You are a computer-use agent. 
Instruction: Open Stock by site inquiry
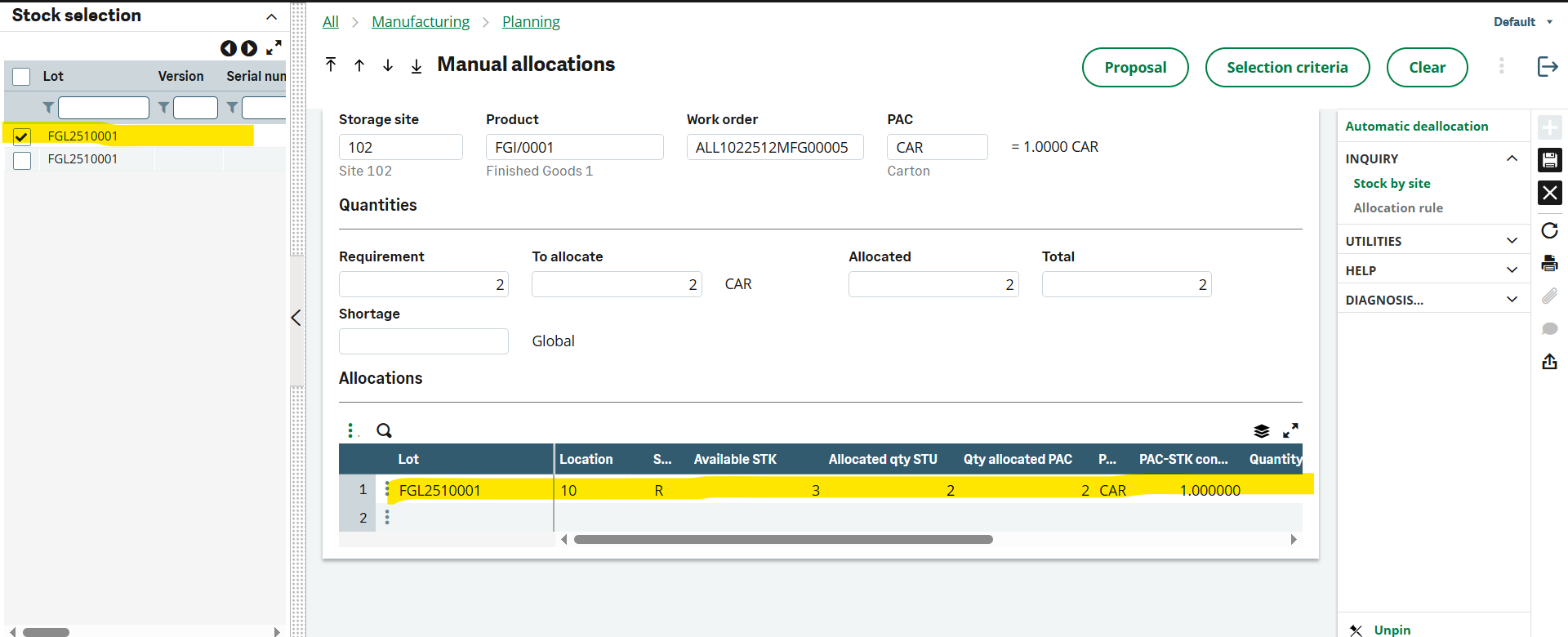(x=1392, y=184)
